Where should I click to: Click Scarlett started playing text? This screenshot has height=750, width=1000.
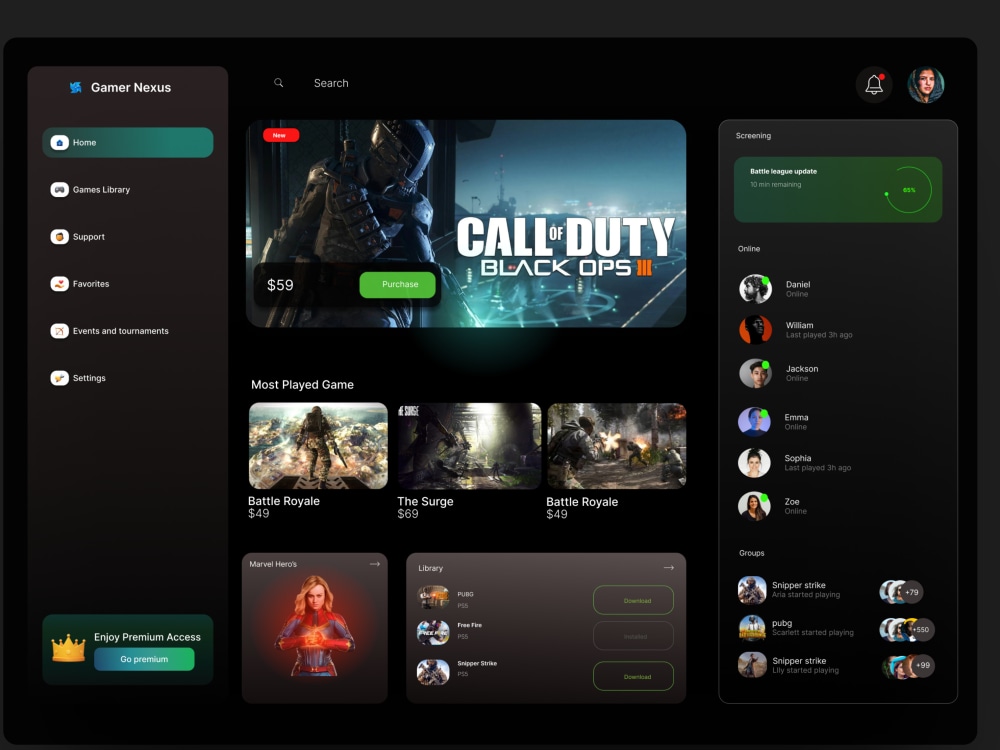click(812, 633)
